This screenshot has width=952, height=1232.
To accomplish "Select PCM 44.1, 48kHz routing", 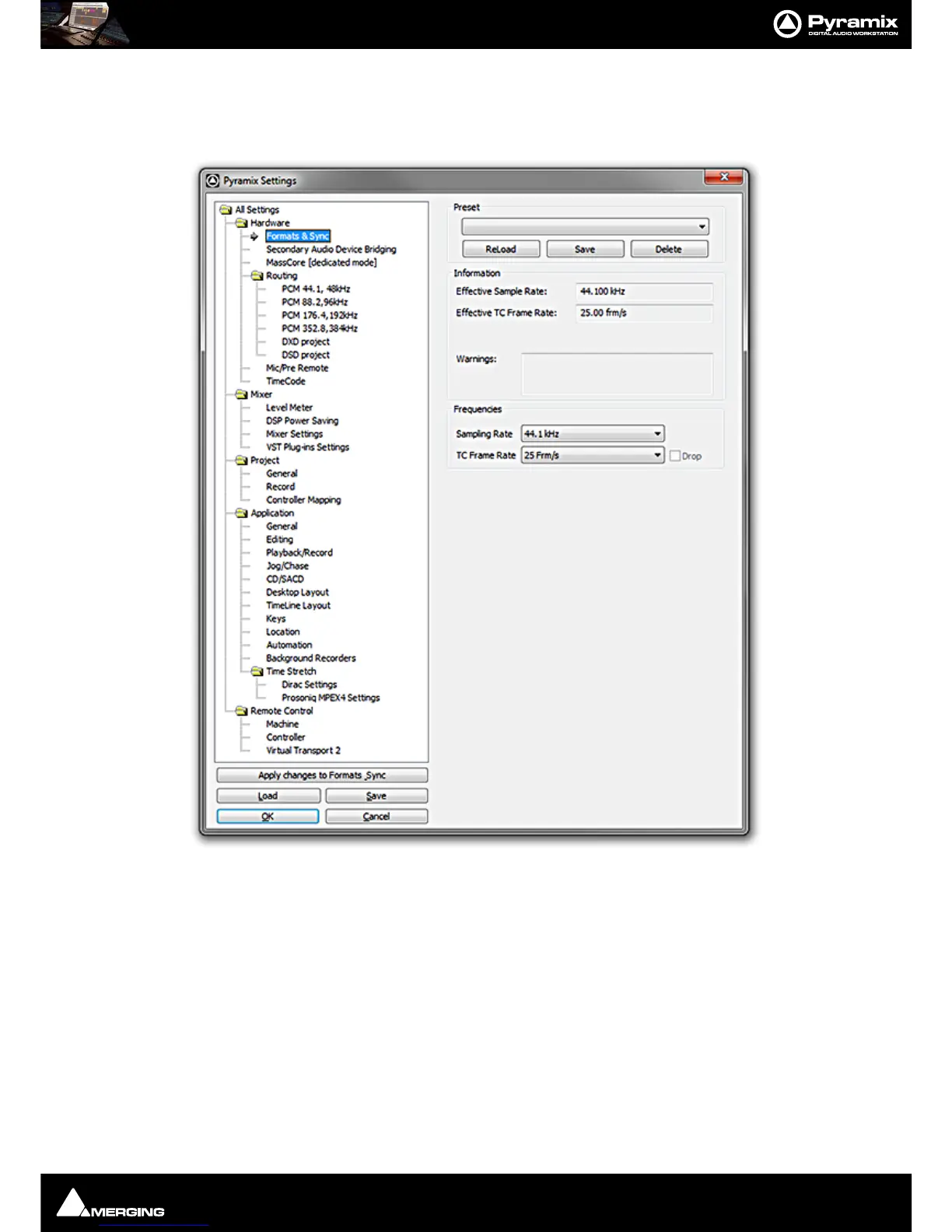I will 316,289.
